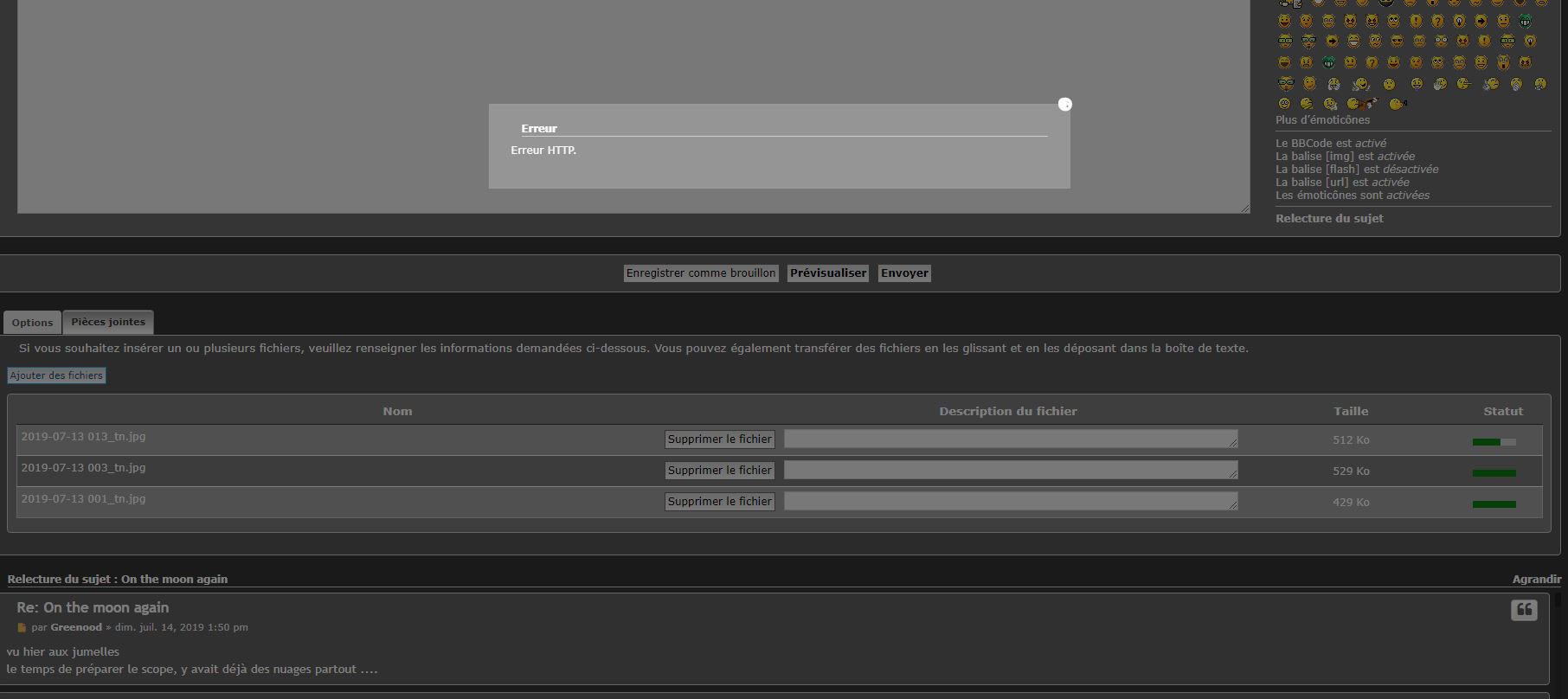Image resolution: width=1568 pixels, height=699 pixels.
Task: Click 'La balise [url] est activée' text
Action: [x=1342, y=183]
